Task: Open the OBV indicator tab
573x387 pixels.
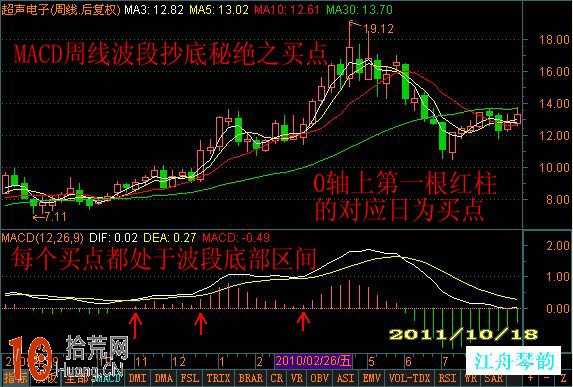Action: 319,378
